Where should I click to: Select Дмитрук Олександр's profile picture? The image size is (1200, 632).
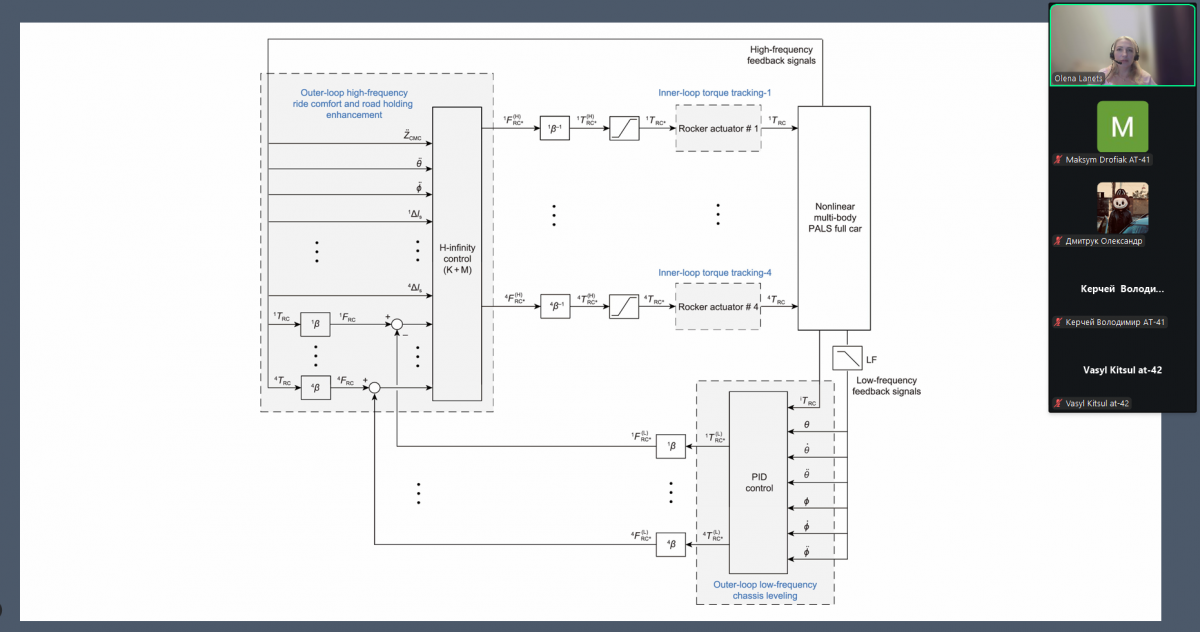point(1122,207)
